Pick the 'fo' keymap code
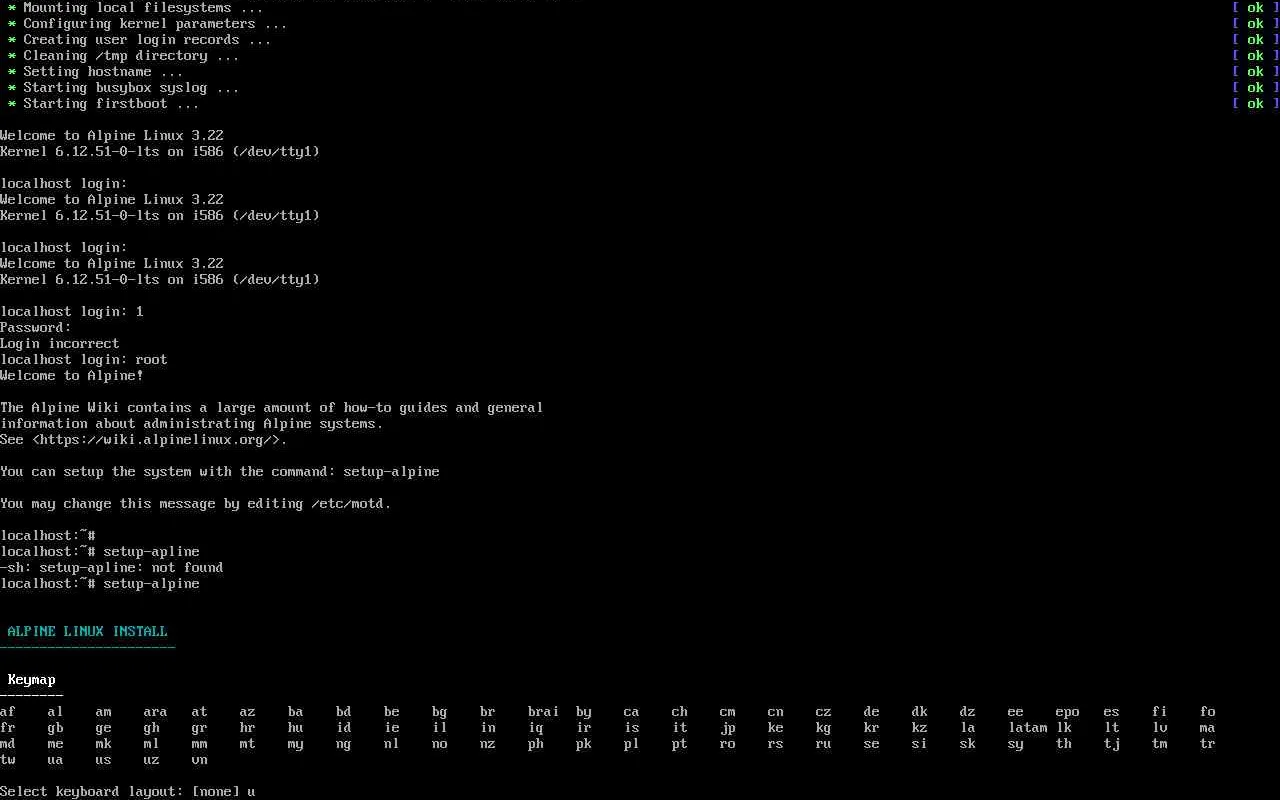The image size is (1280, 800). click(x=1208, y=711)
